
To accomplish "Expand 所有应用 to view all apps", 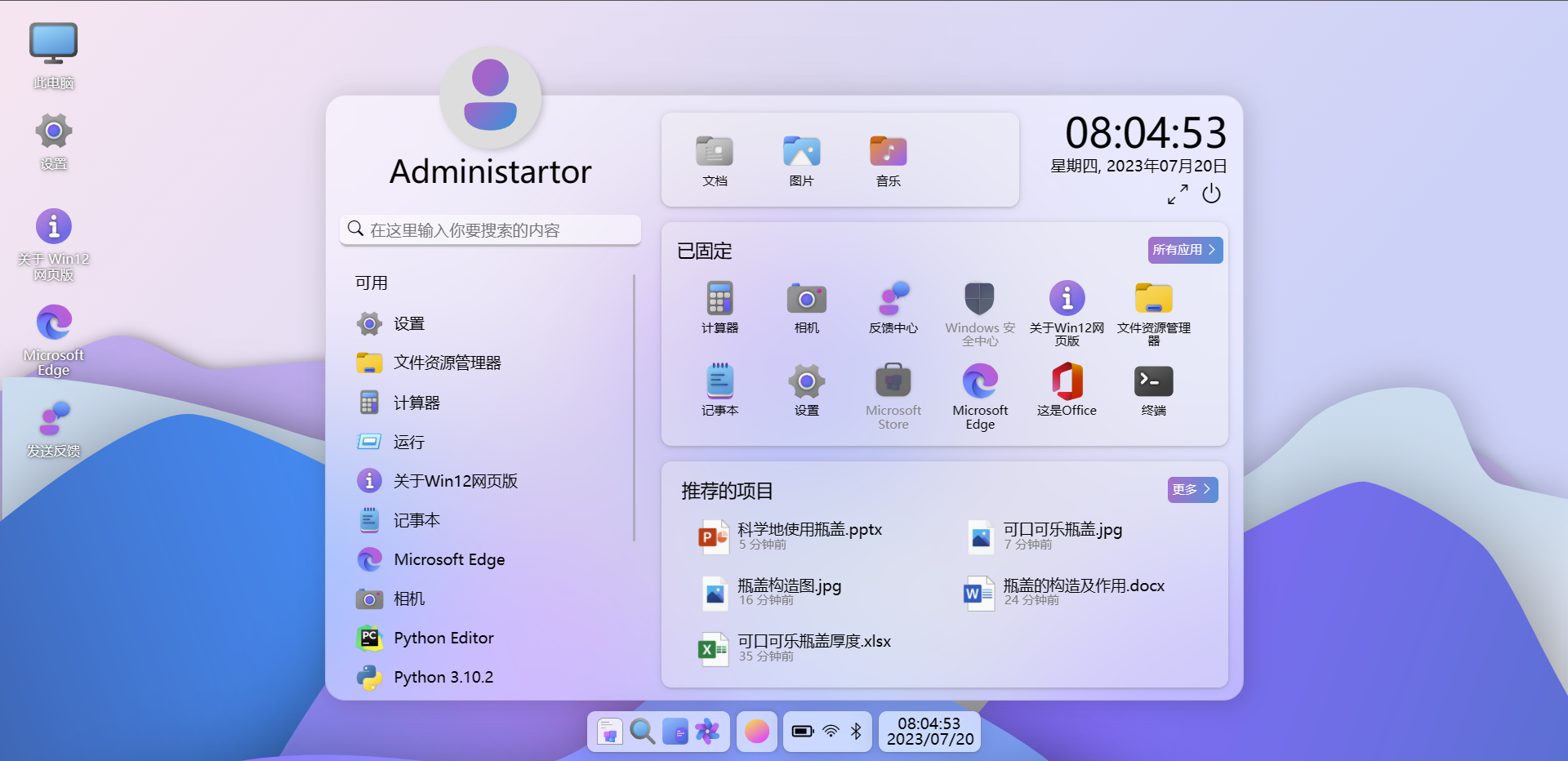I will (x=1184, y=250).
